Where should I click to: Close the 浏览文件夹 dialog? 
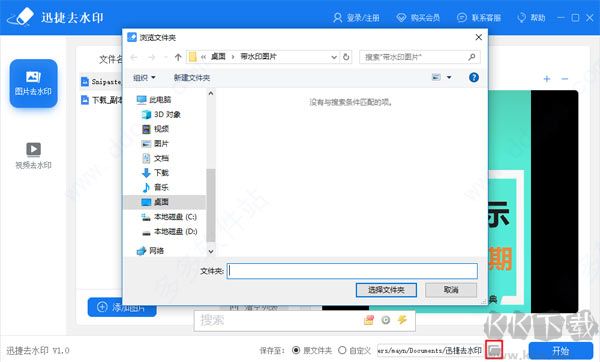click(x=479, y=37)
